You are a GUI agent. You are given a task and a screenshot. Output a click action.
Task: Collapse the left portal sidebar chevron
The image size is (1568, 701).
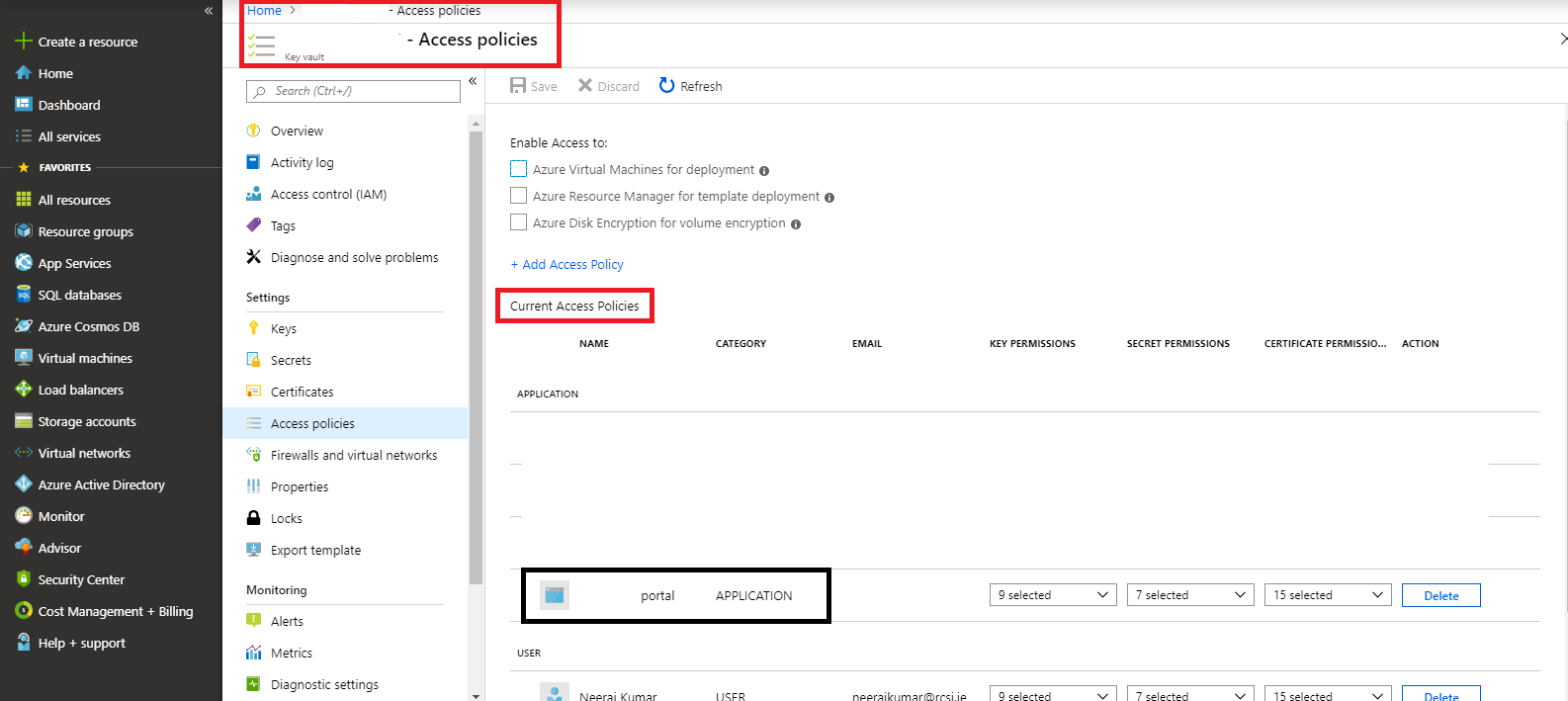209,11
